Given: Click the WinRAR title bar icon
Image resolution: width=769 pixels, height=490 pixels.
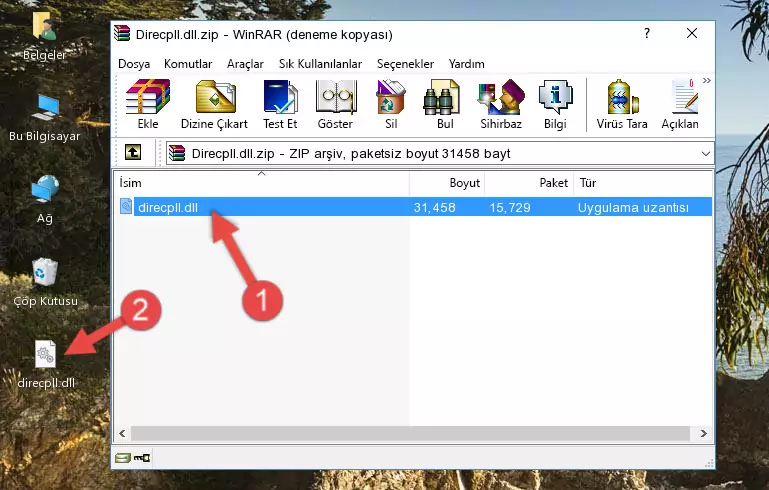Looking at the screenshot, I should (x=122, y=34).
